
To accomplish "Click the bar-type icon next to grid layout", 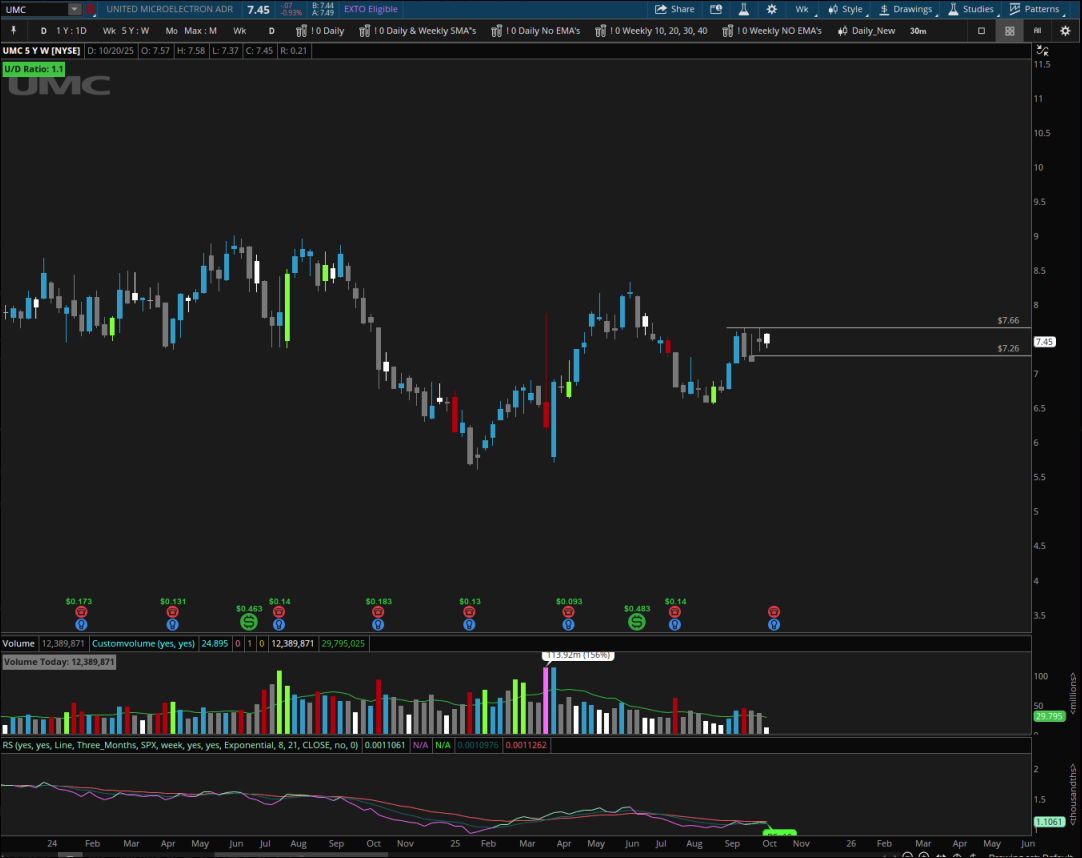I will (x=1037, y=31).
